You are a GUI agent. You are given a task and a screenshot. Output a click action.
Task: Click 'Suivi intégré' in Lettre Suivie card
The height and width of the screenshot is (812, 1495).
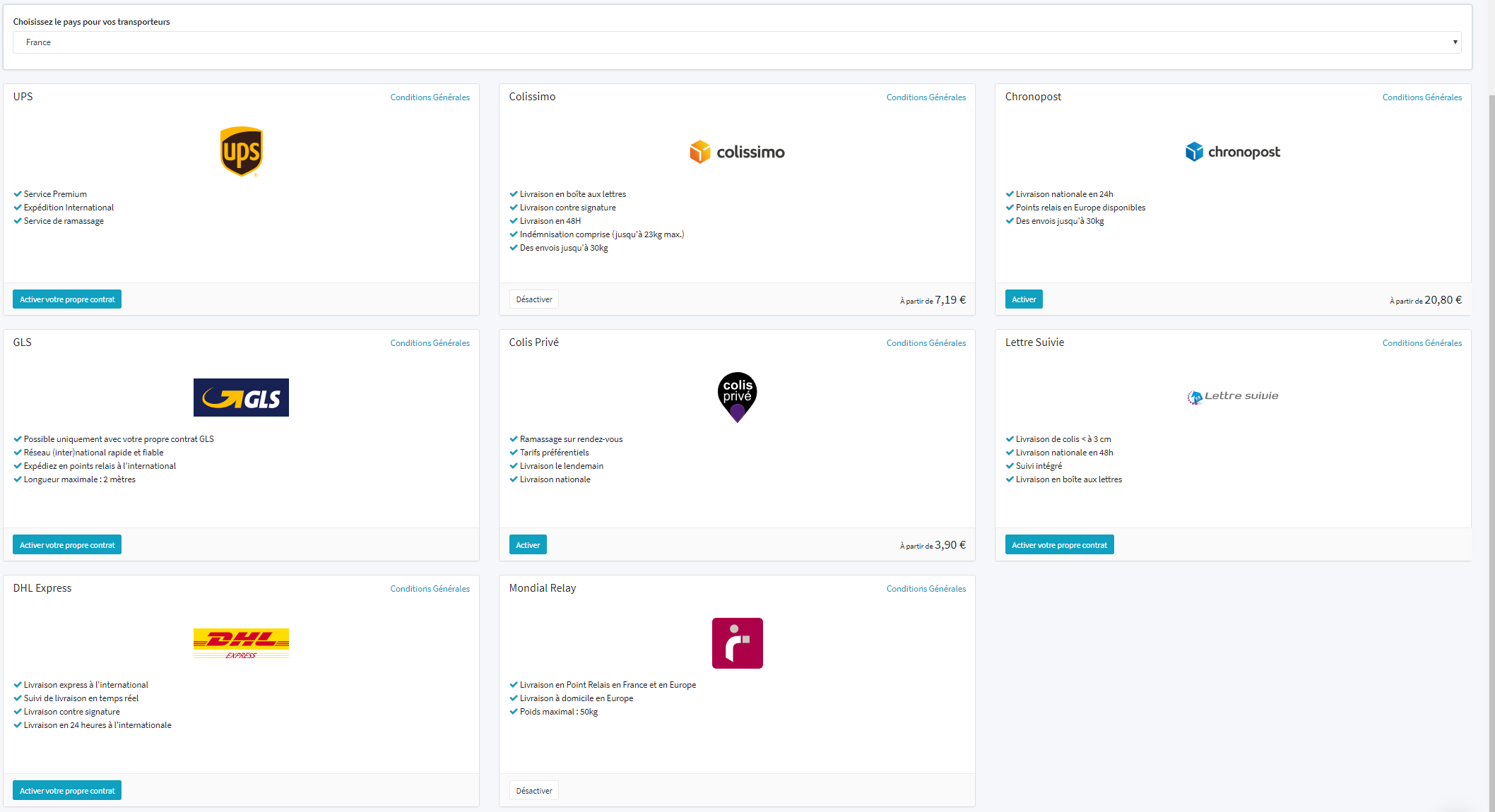click(1039, 466)
